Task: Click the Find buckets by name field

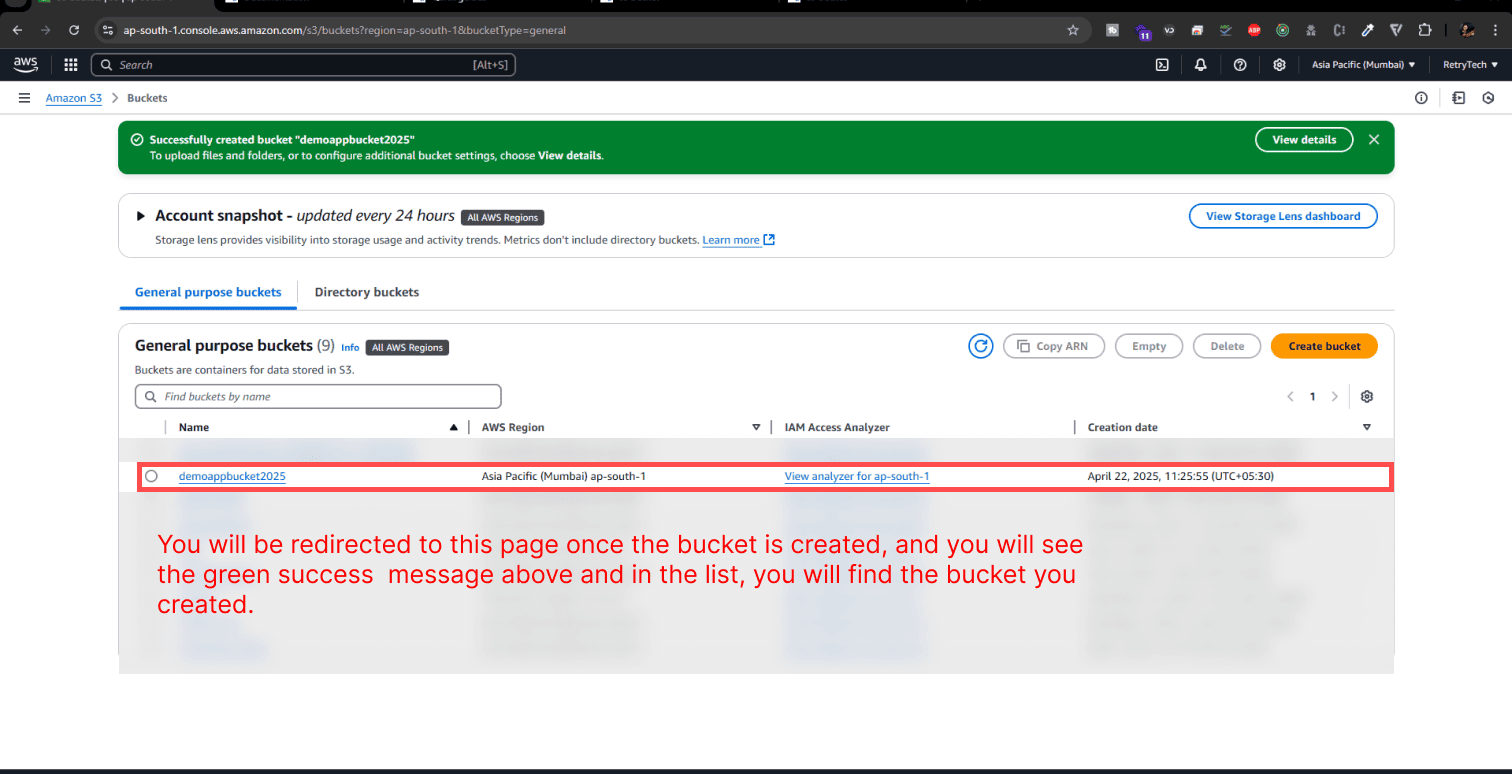Action: pyautogui.click(x=317, y=396)
